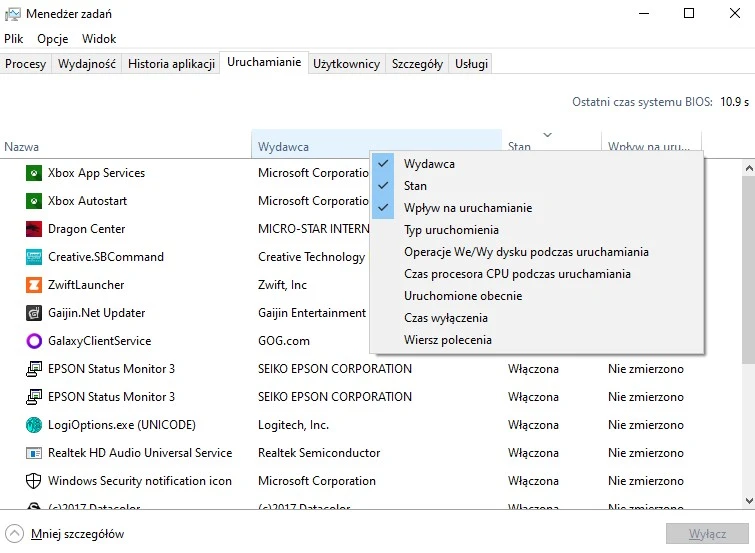The image size is (755, 553).
Task: Collapse view using Mniej szczegółów arrow
Action: tap(15, 534)
